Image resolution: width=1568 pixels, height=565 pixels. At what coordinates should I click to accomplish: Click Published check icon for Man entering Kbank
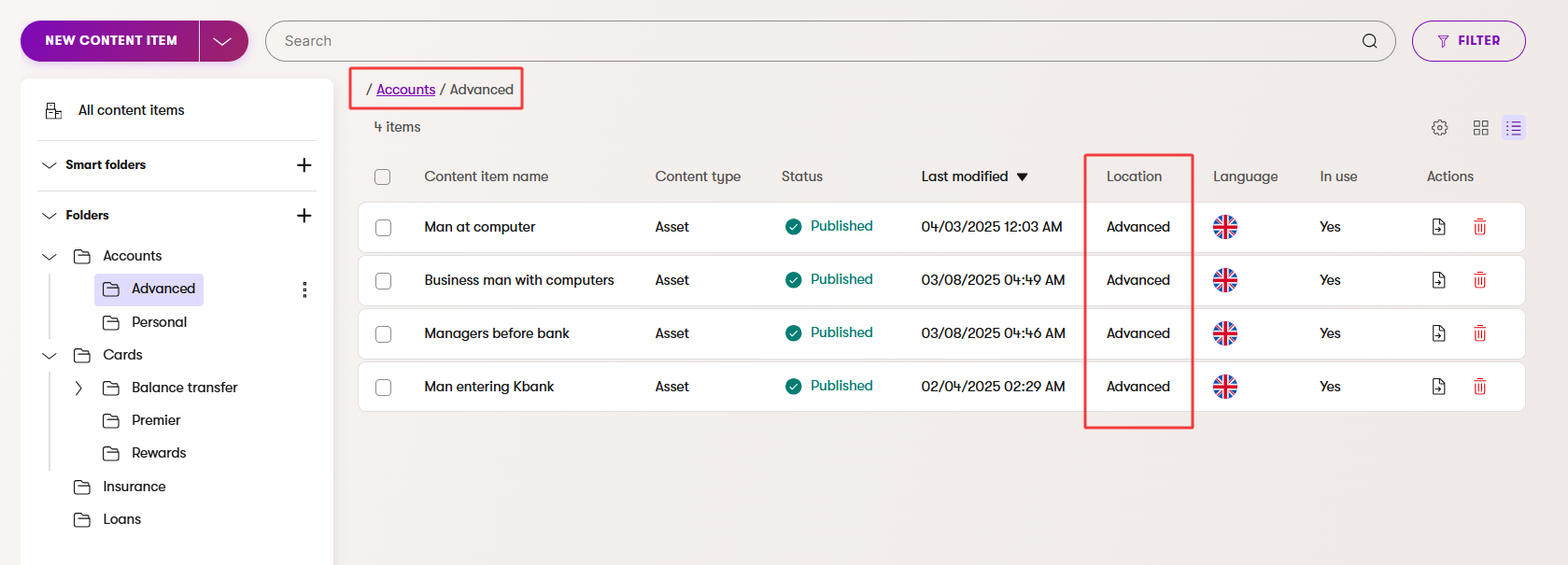pos(794,387)
